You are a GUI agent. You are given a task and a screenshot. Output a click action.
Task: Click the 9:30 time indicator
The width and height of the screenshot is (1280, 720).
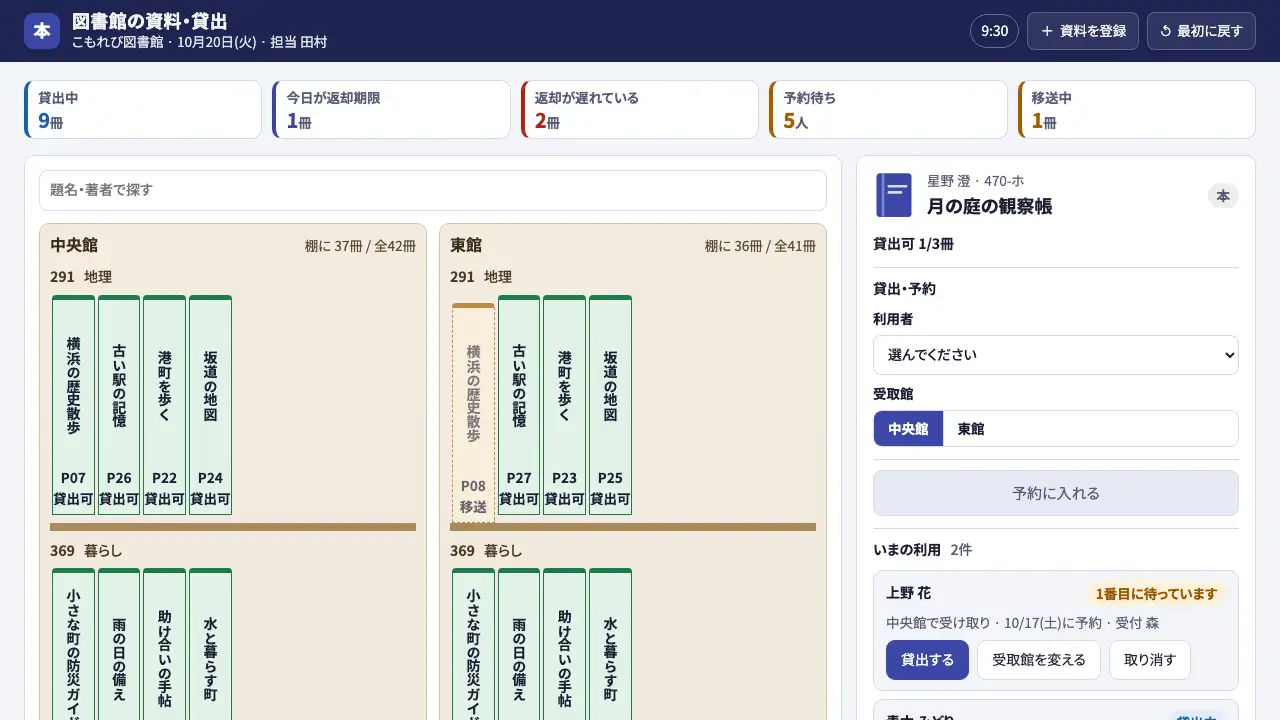(994, 31)
